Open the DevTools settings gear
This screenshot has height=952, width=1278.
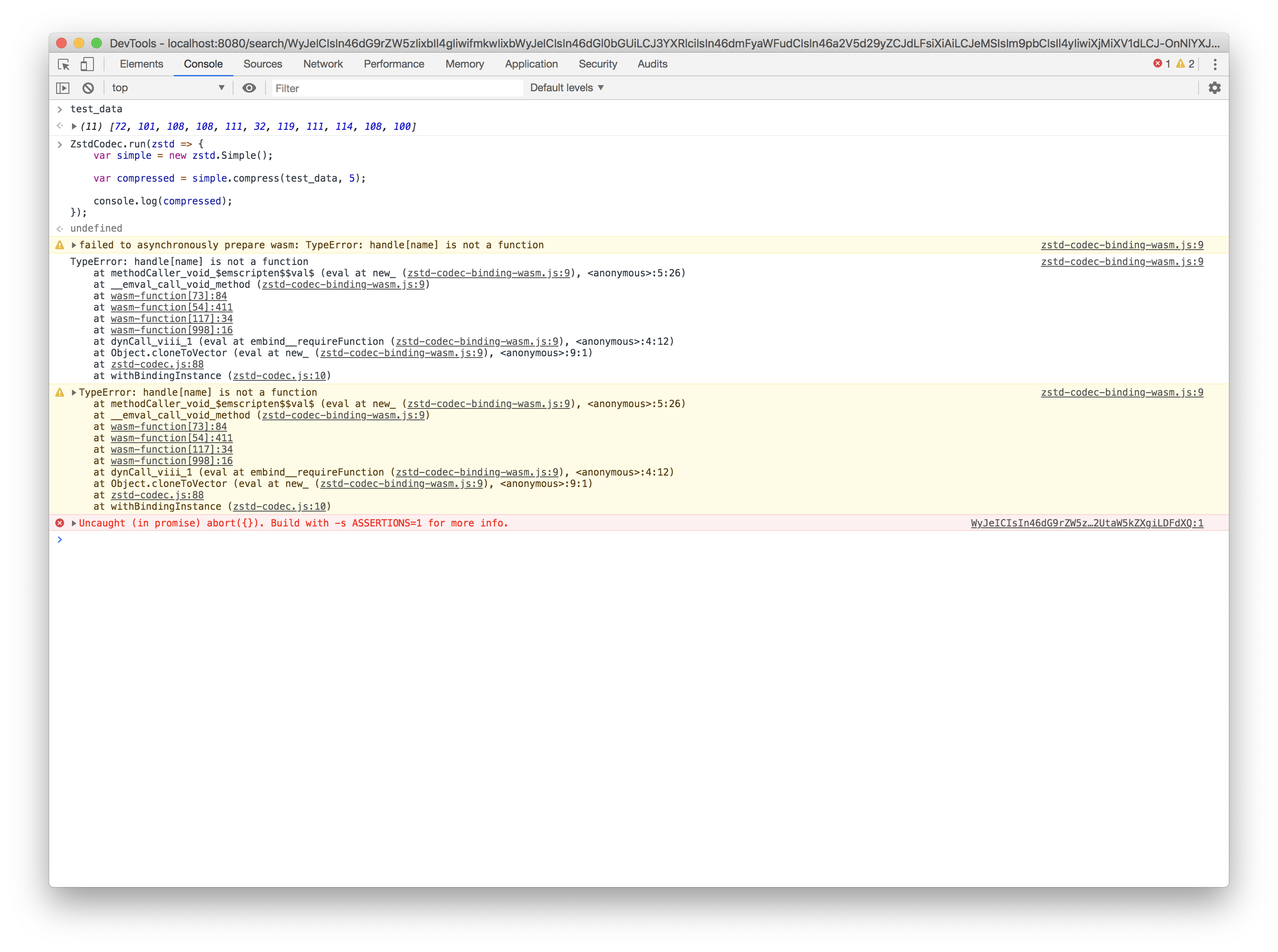pyautogui.click(x=1215, y=88)
